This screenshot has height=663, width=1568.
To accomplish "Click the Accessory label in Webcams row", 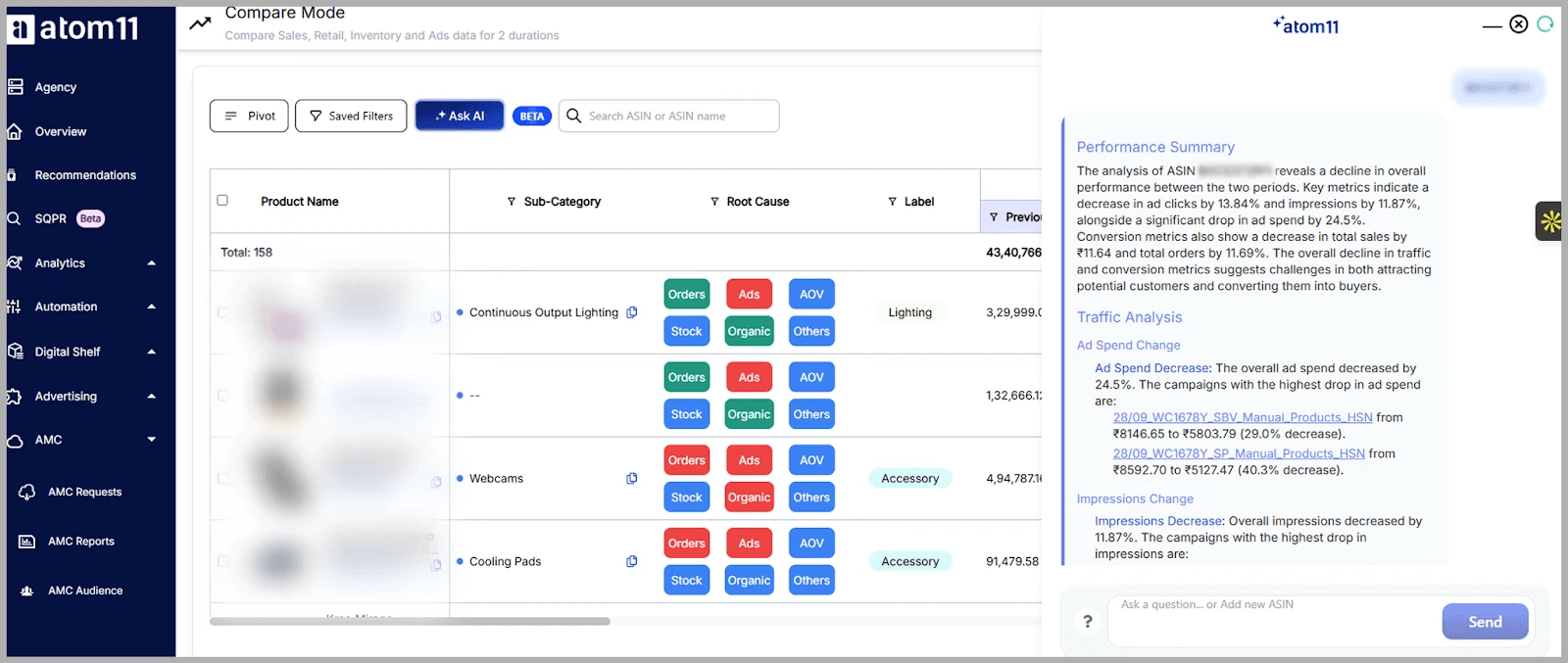I will point(910,478).
